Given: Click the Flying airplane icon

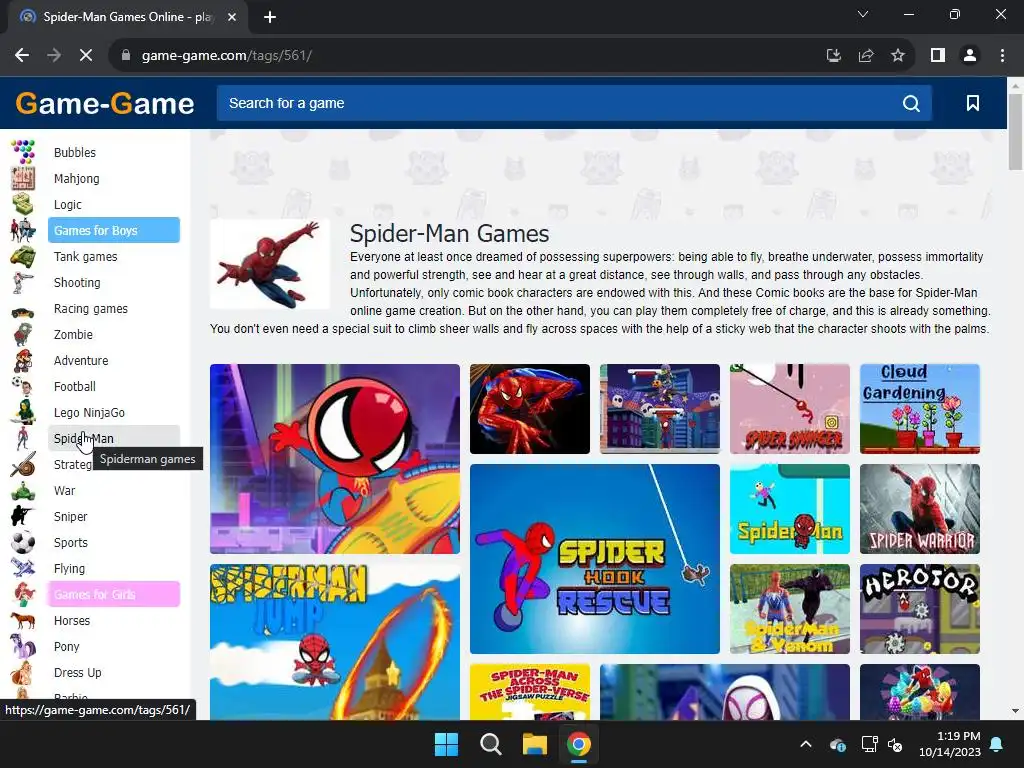Looking at the screenshot, I should (24, 568).
